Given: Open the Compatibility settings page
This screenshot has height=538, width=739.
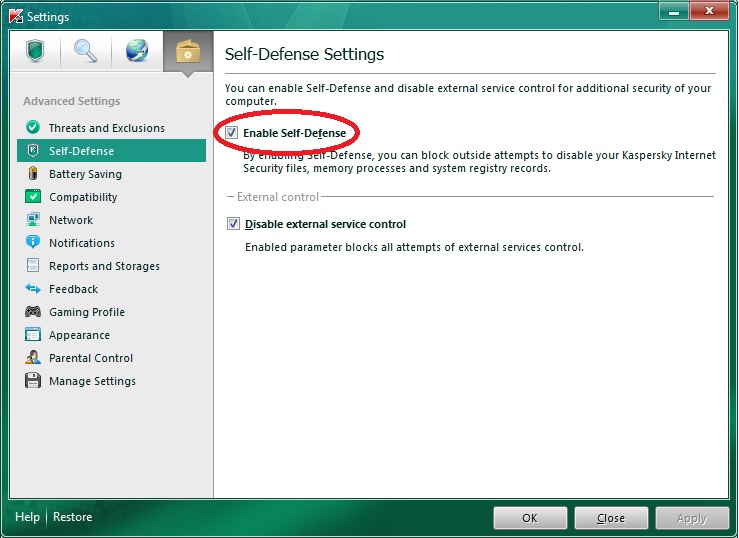Looking at the screenshot, I should (x=111, y=197).
